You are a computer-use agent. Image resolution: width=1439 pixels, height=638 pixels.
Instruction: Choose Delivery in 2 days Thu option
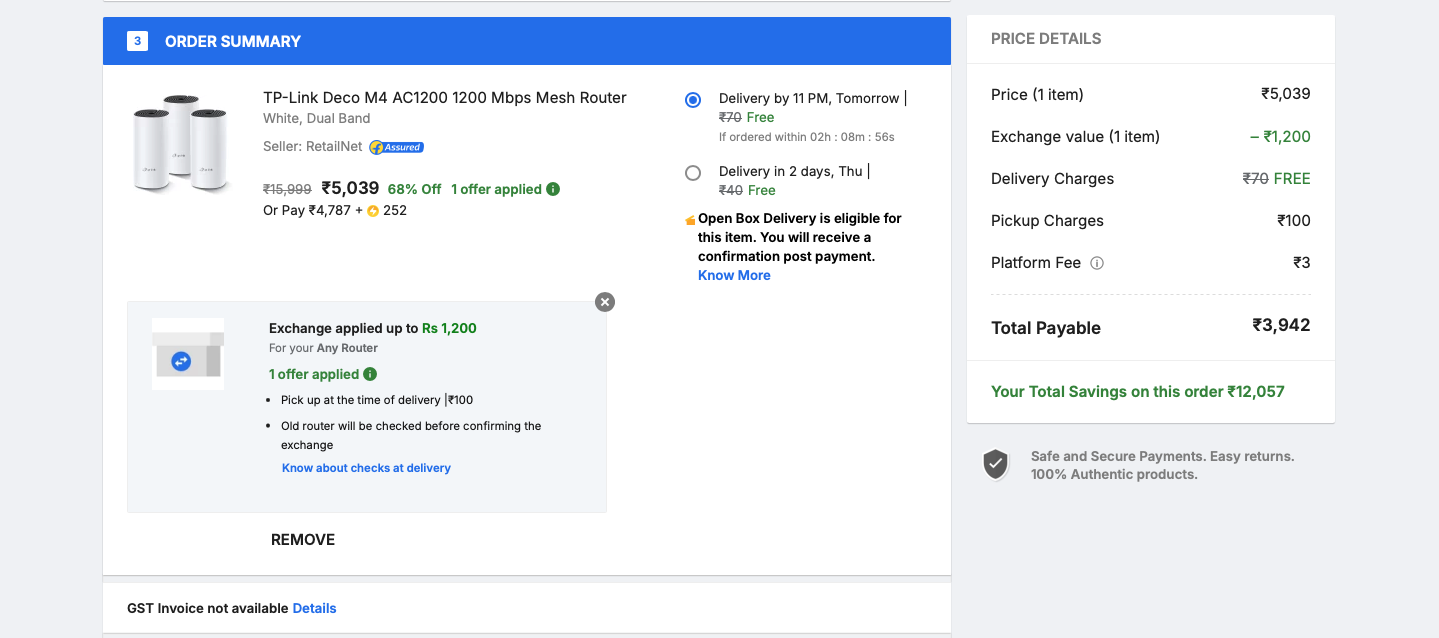pyautogui.click(x=693, y=173)
